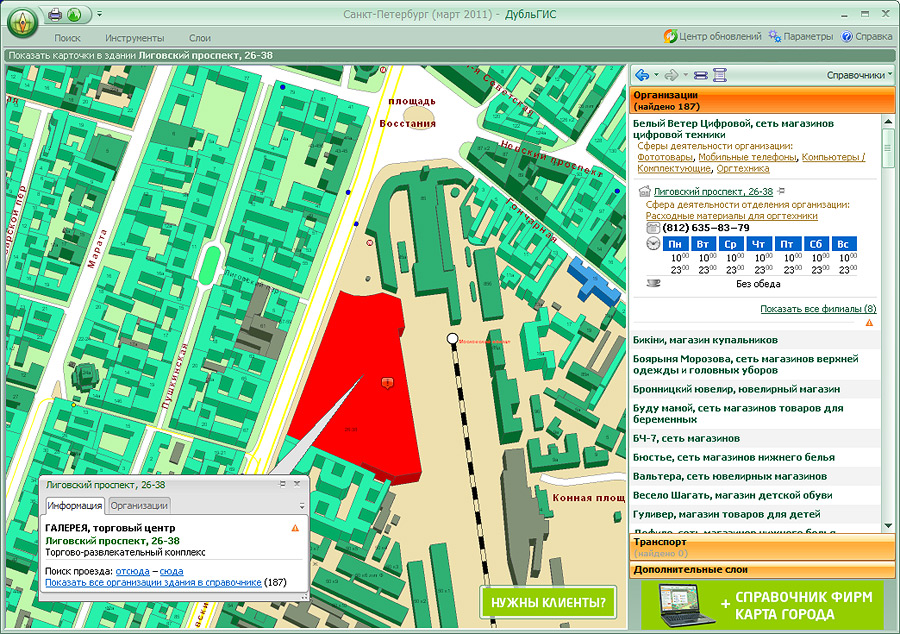Open the popup tabs overflow arrow
This screenshot has width=900, height=634.
pos(302,506)
